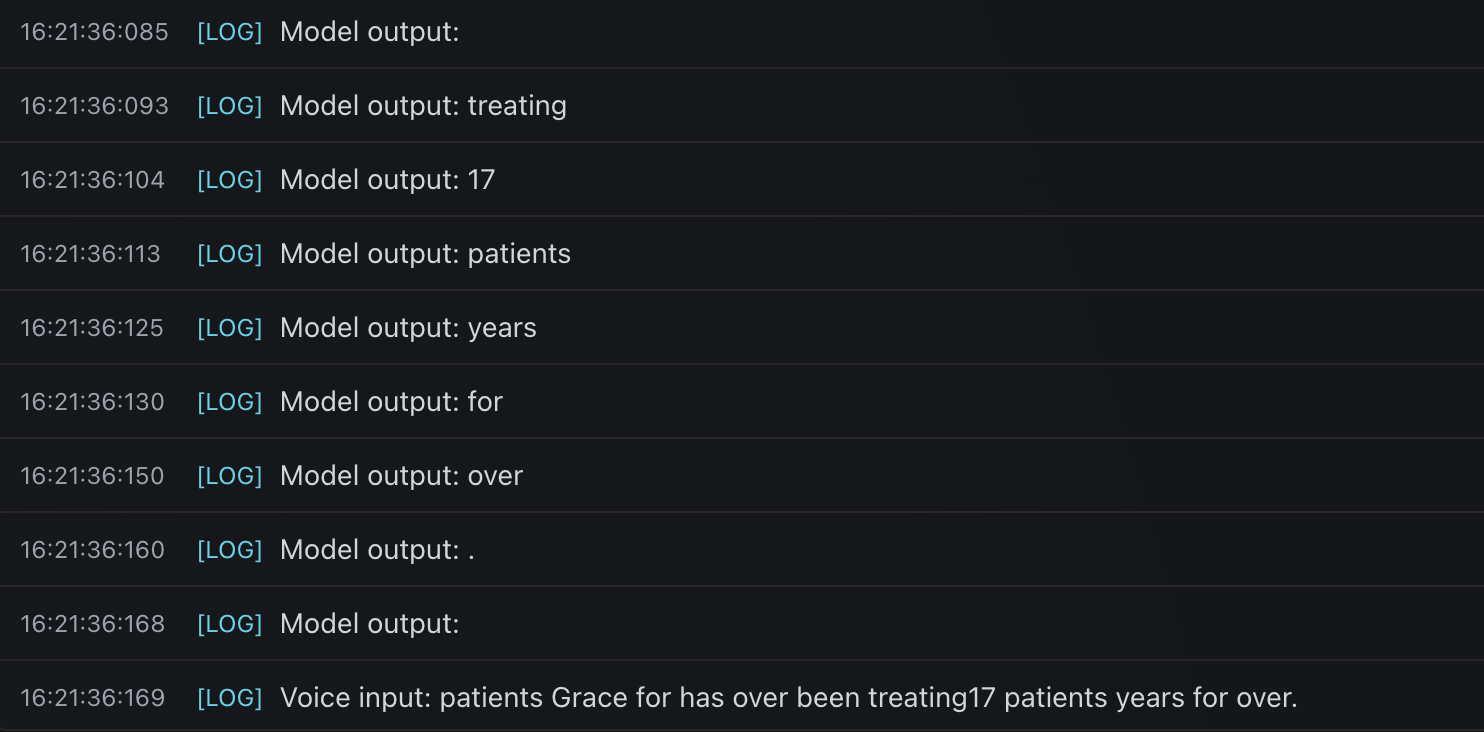Select the 'Model output: .' log message
Screen dimensions: 1484x732
377,550
